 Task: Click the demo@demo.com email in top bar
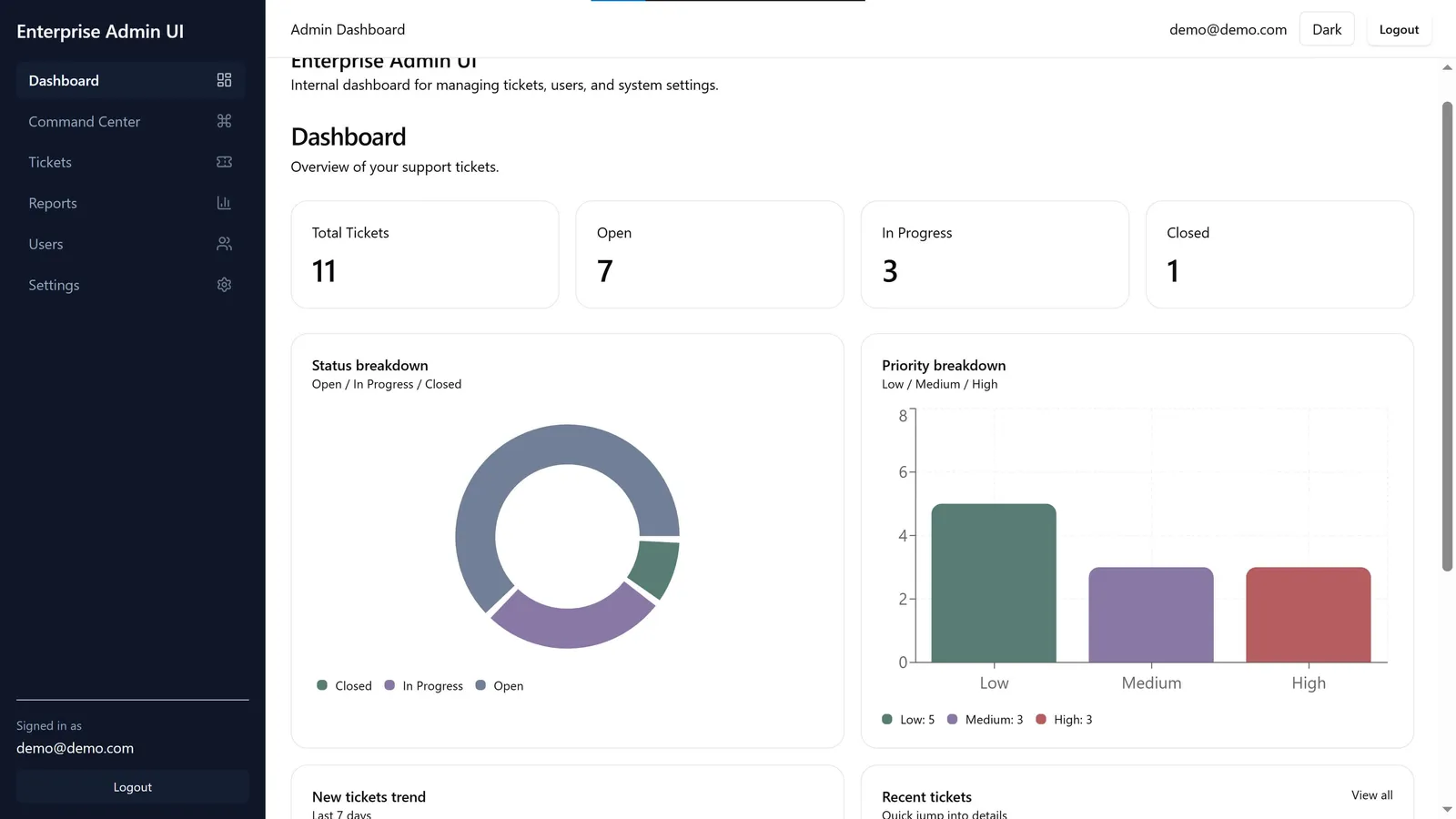(1228, 29)
